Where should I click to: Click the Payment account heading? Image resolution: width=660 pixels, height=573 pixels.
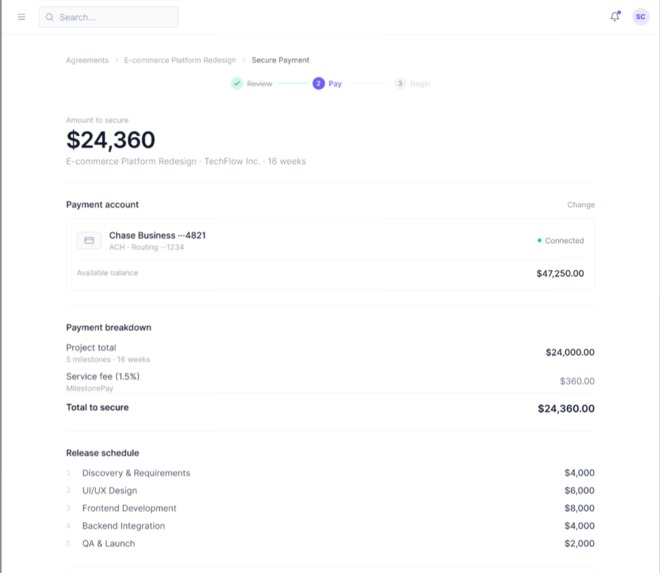[102, 205]
